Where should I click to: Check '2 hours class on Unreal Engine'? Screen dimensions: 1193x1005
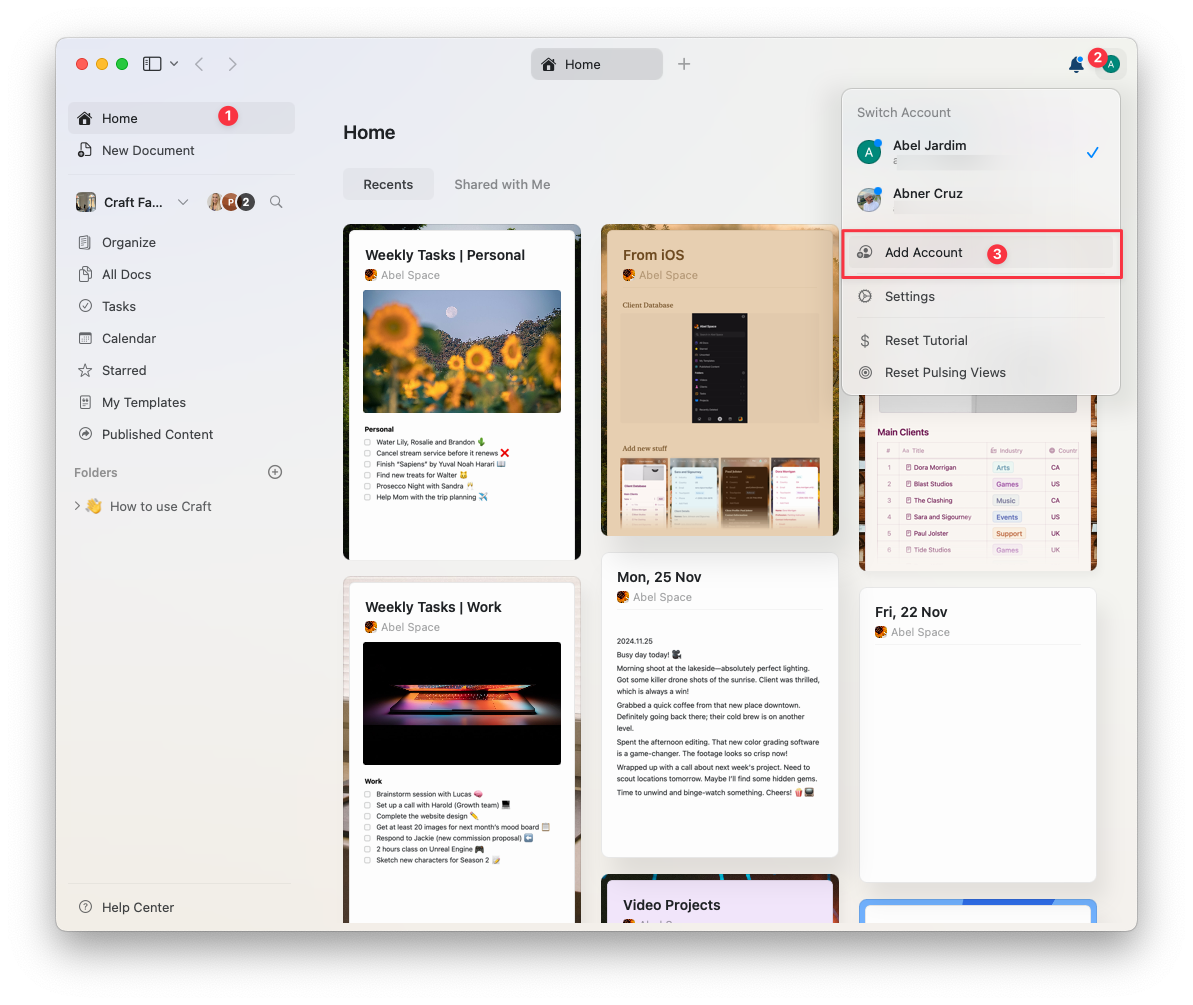(x=367, y=849)
